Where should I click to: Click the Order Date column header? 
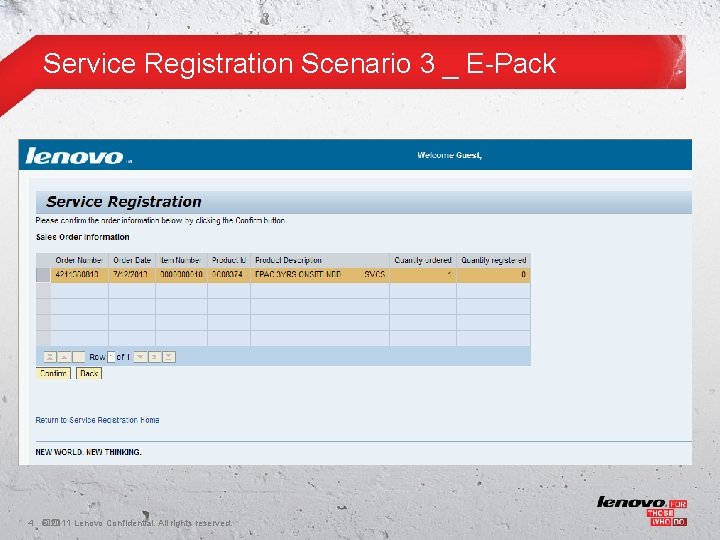pyautogui.click(x=132, y=260)
